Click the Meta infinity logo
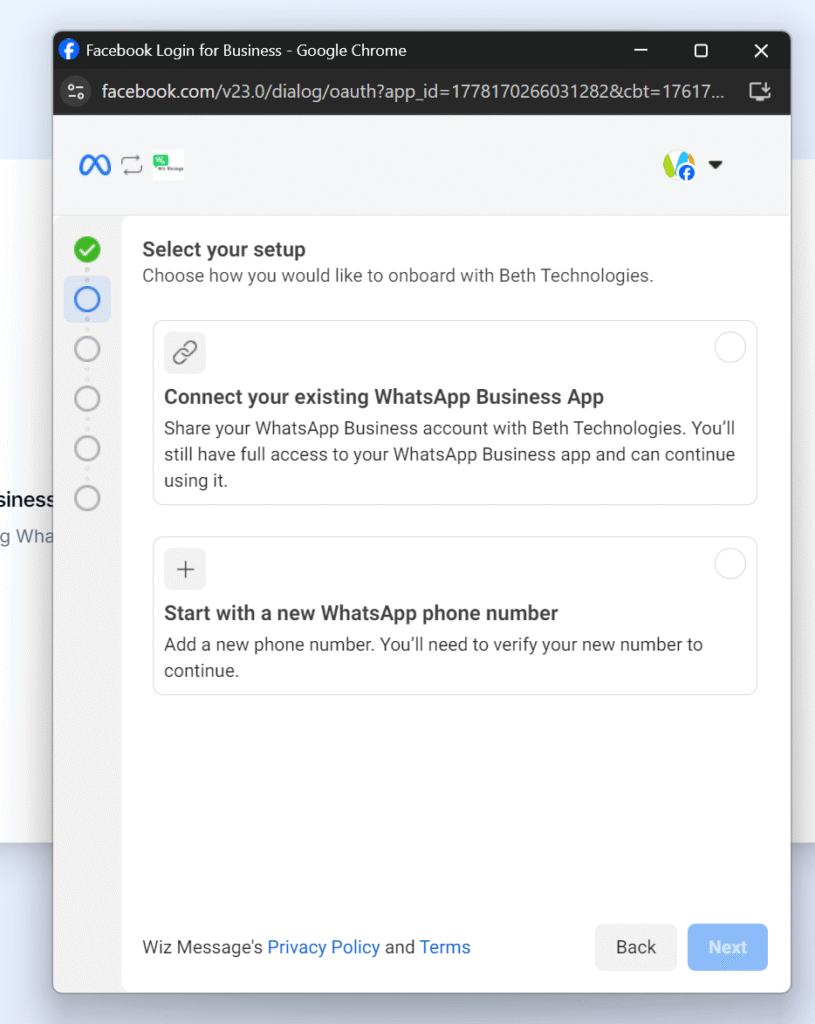The image size is (815, 1024). (95, 165)
